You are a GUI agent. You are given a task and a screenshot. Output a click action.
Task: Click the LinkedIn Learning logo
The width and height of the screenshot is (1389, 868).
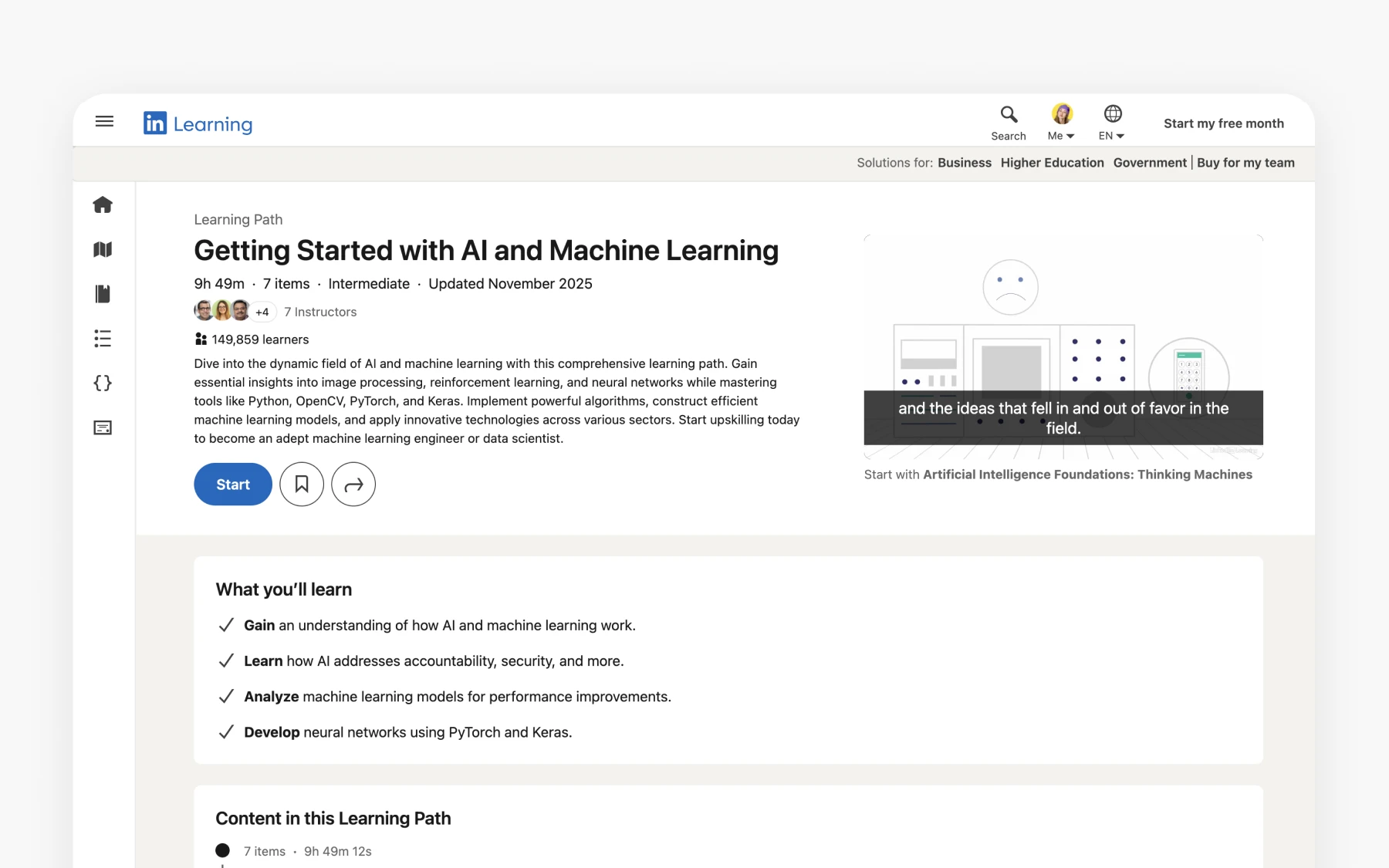[198, 123]
